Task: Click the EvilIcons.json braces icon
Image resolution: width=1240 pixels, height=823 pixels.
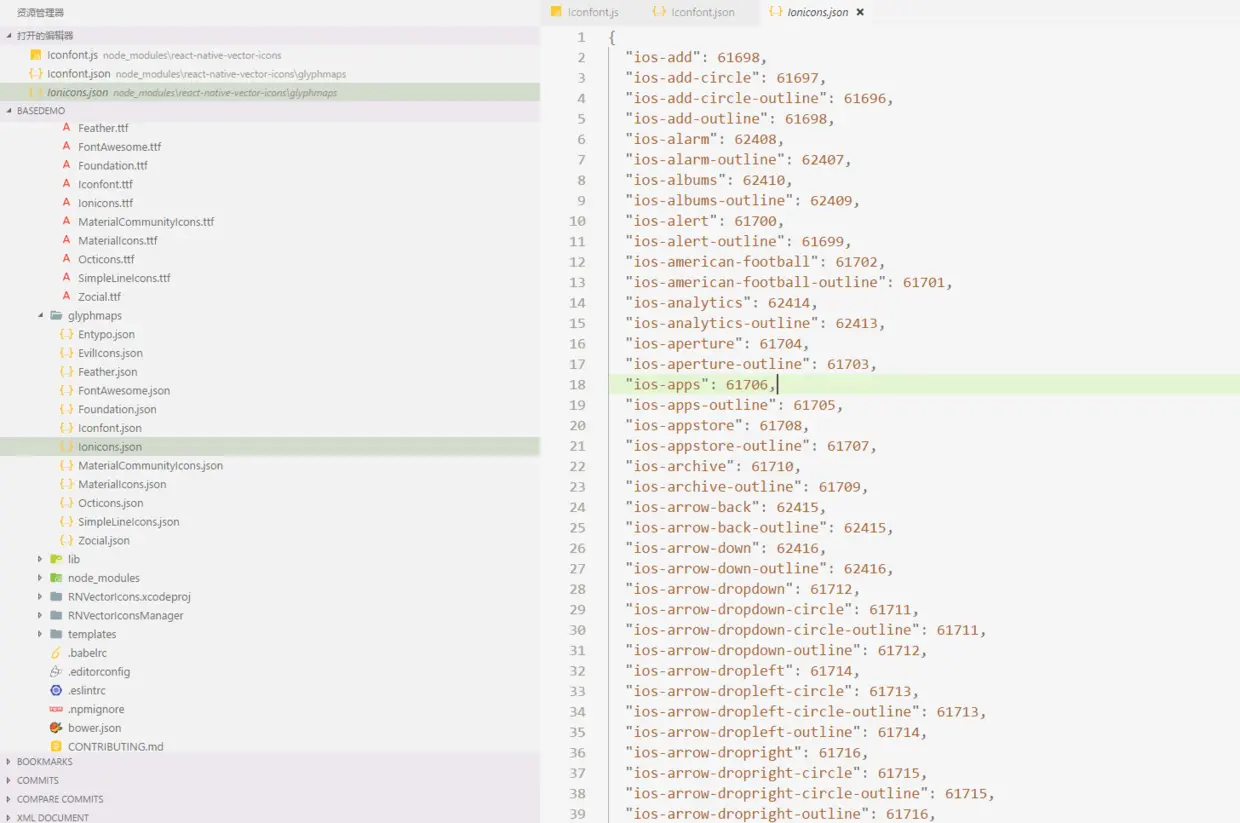Action: [67, 353]
